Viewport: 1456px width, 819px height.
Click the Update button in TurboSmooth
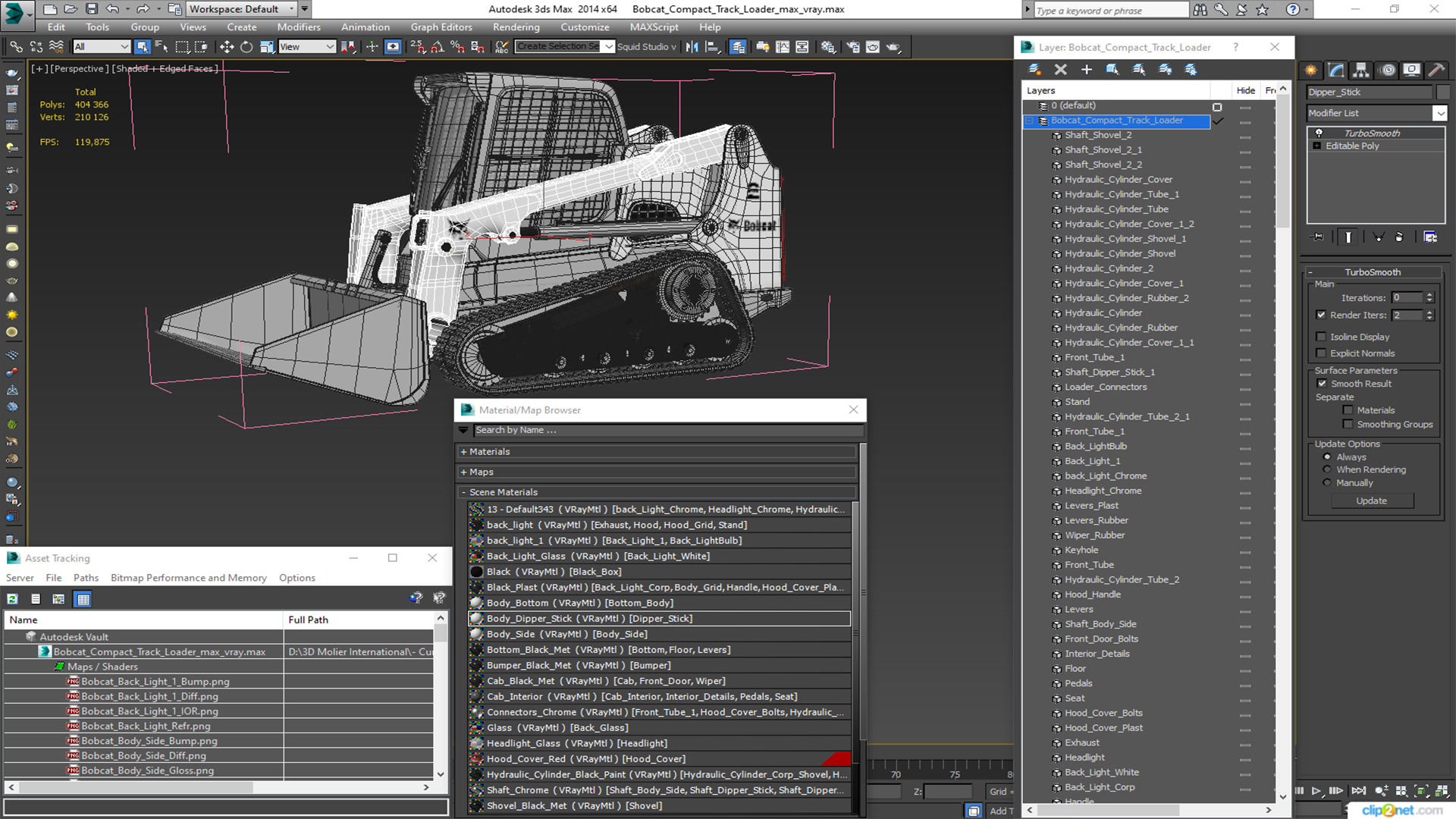coord(1371,501)
